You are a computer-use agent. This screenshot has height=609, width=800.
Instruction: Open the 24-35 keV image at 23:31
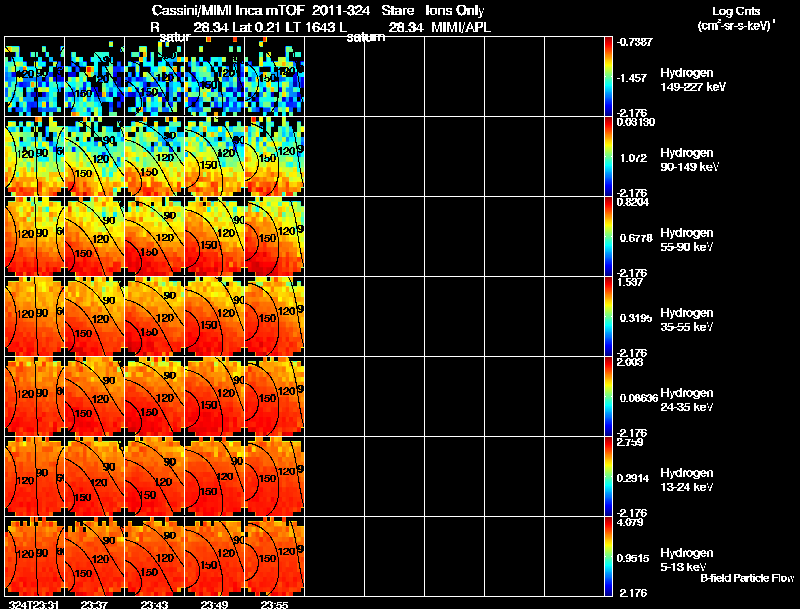click(x=34, y=397)
